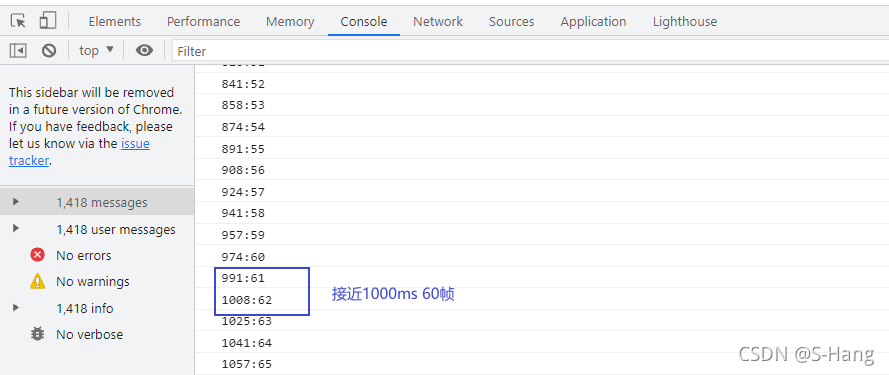Filter by No errors row
Screen dimensions: 889x375
click(x=97, y=255)
